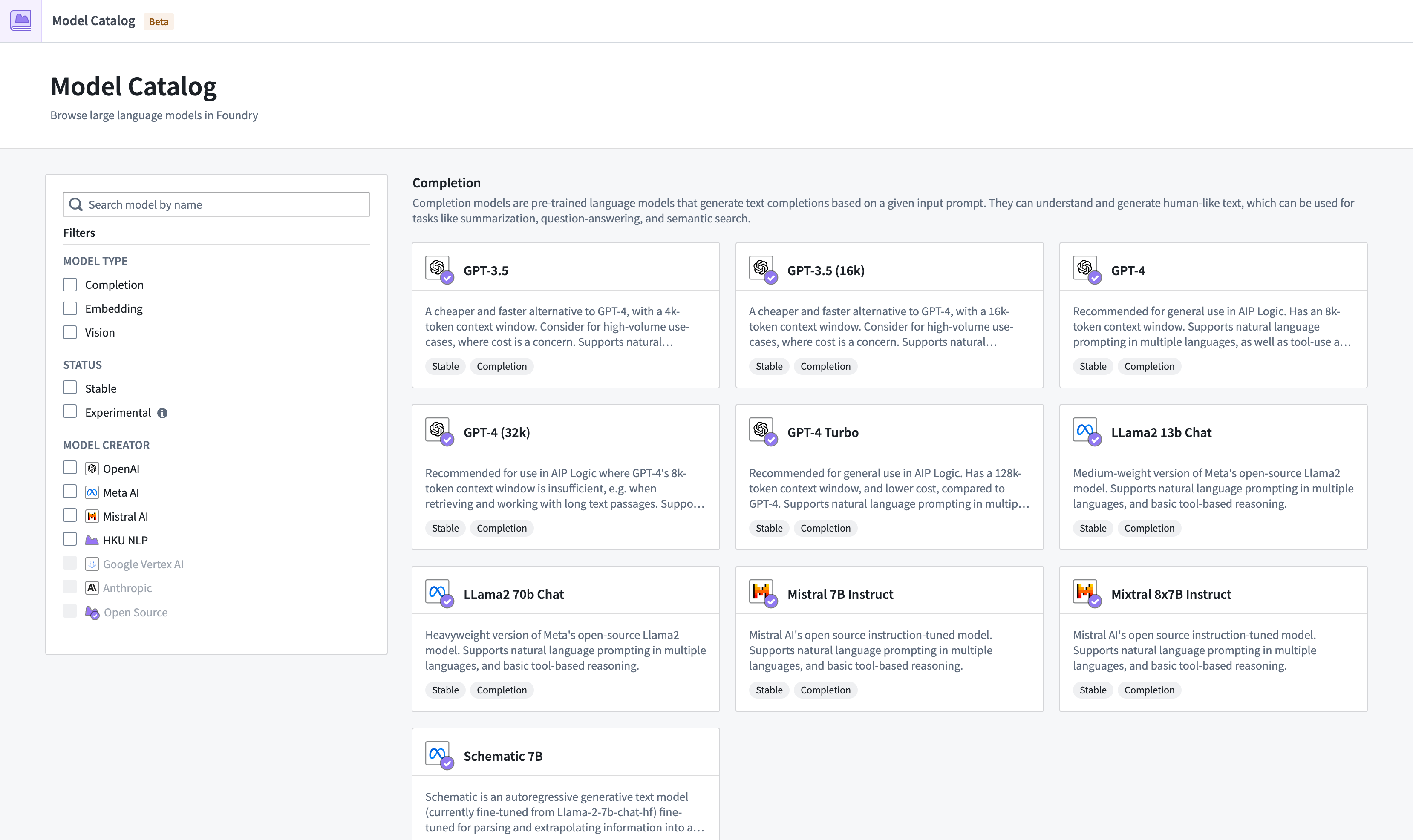The image size is (1413, 840).
Task: Click the Experimental info icon
Action: point(162,413)
